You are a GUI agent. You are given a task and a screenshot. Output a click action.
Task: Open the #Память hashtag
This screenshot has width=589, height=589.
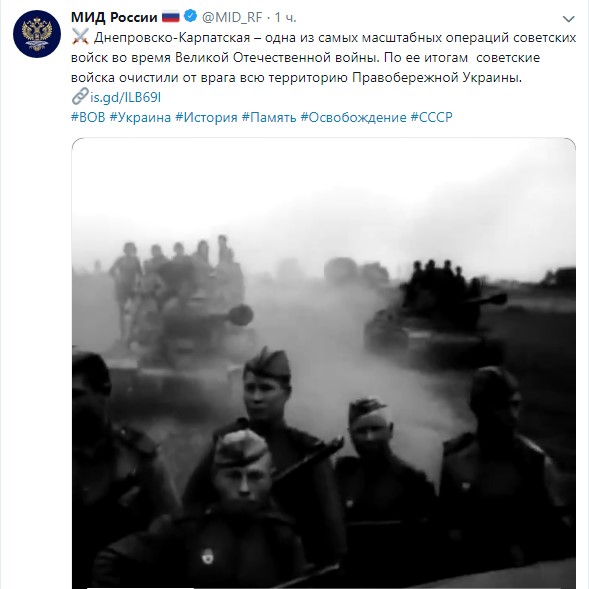269,117
